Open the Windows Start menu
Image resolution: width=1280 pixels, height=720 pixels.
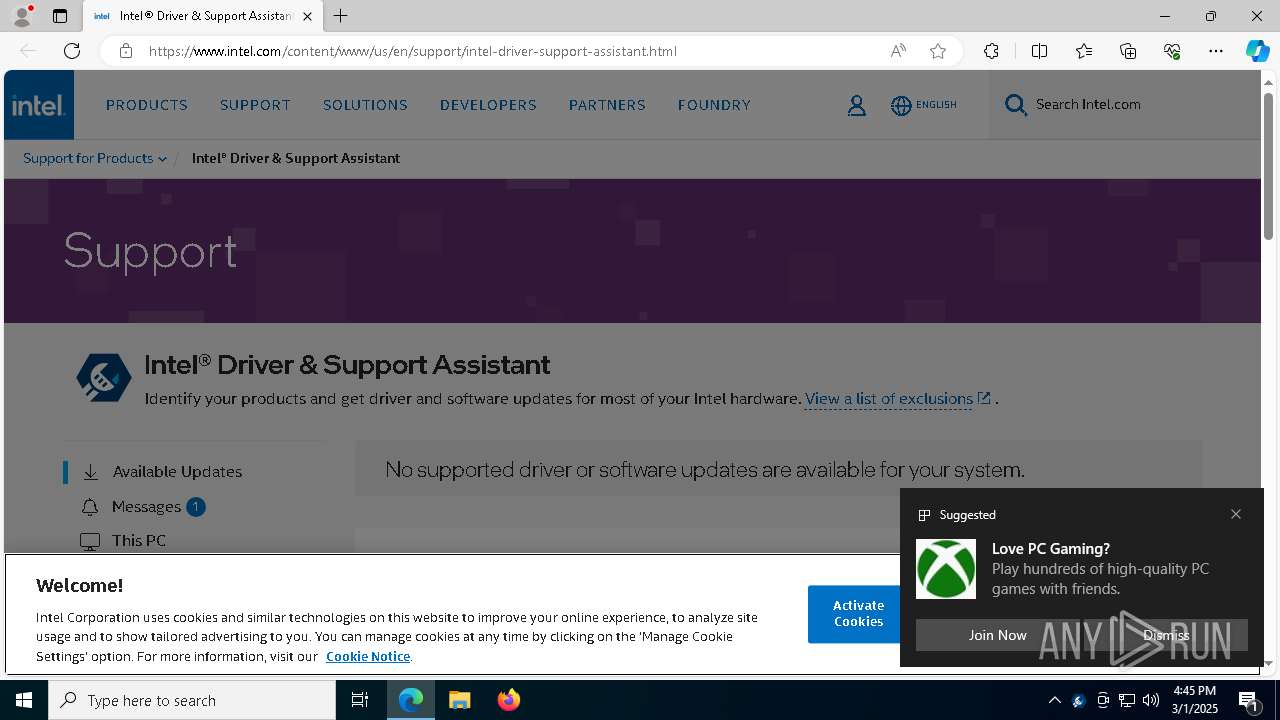(x=24, y=700)
